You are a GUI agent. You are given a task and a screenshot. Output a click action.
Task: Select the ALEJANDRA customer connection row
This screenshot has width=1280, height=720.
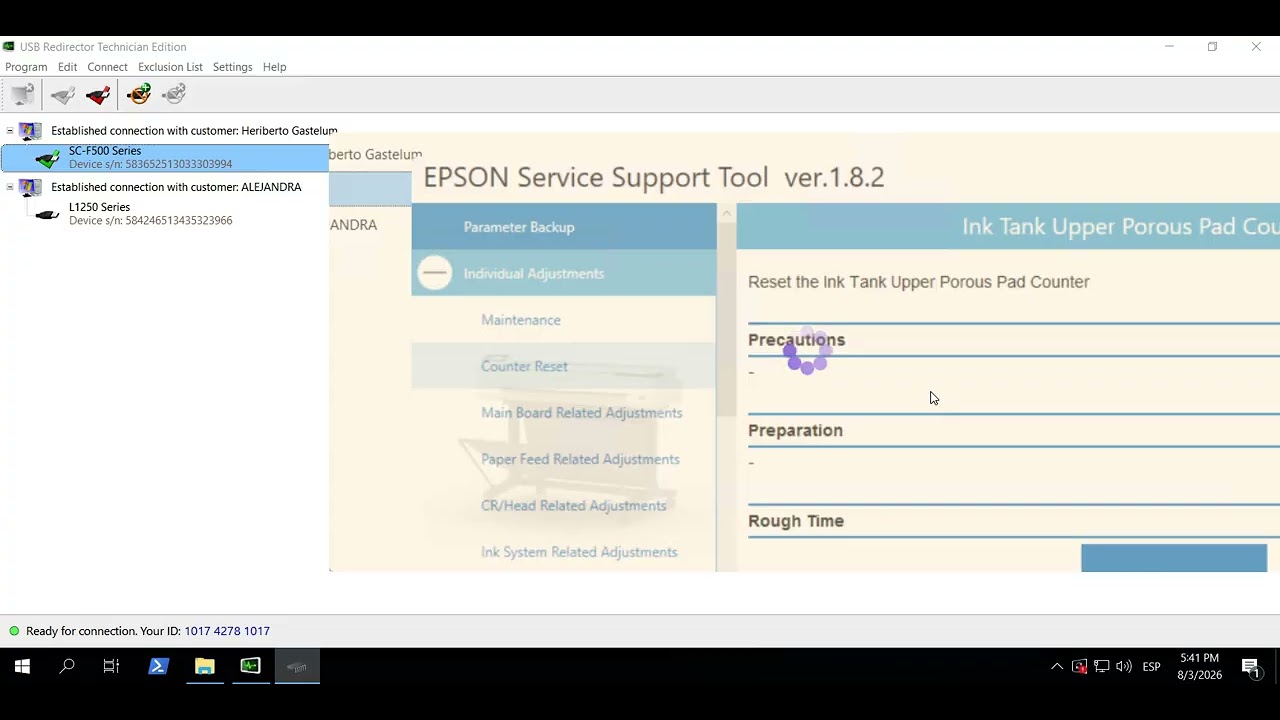tap(176, 187)
